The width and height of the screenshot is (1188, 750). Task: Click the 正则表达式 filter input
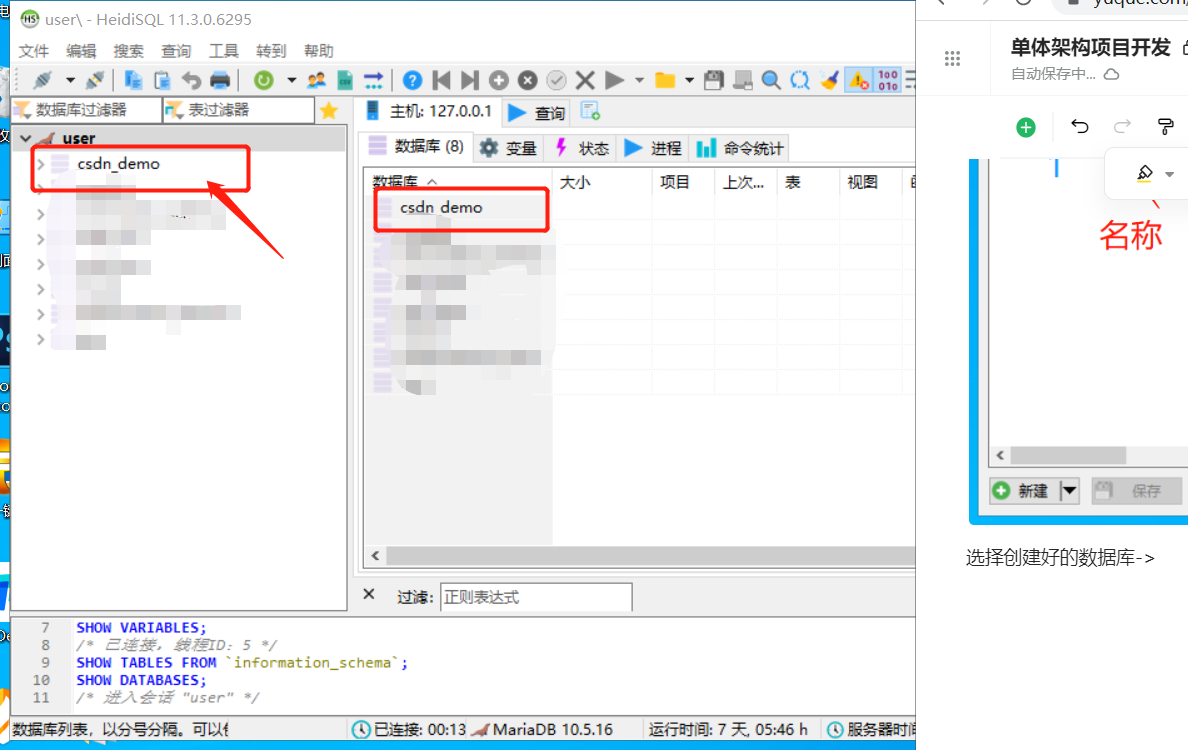(536, 597)
